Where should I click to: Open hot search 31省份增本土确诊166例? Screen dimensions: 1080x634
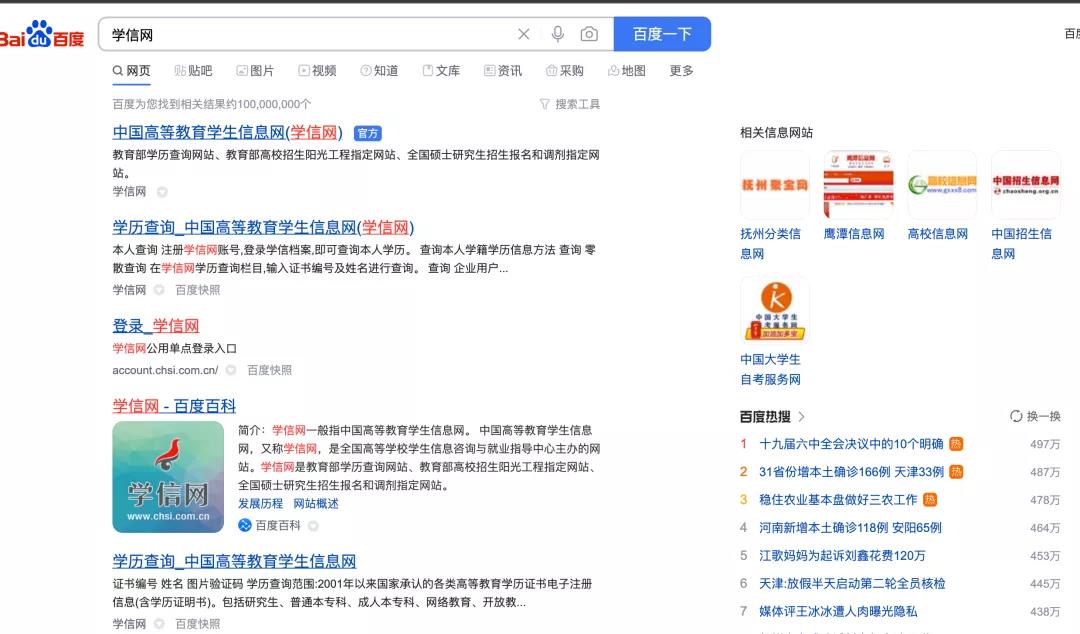coord(851,472)
